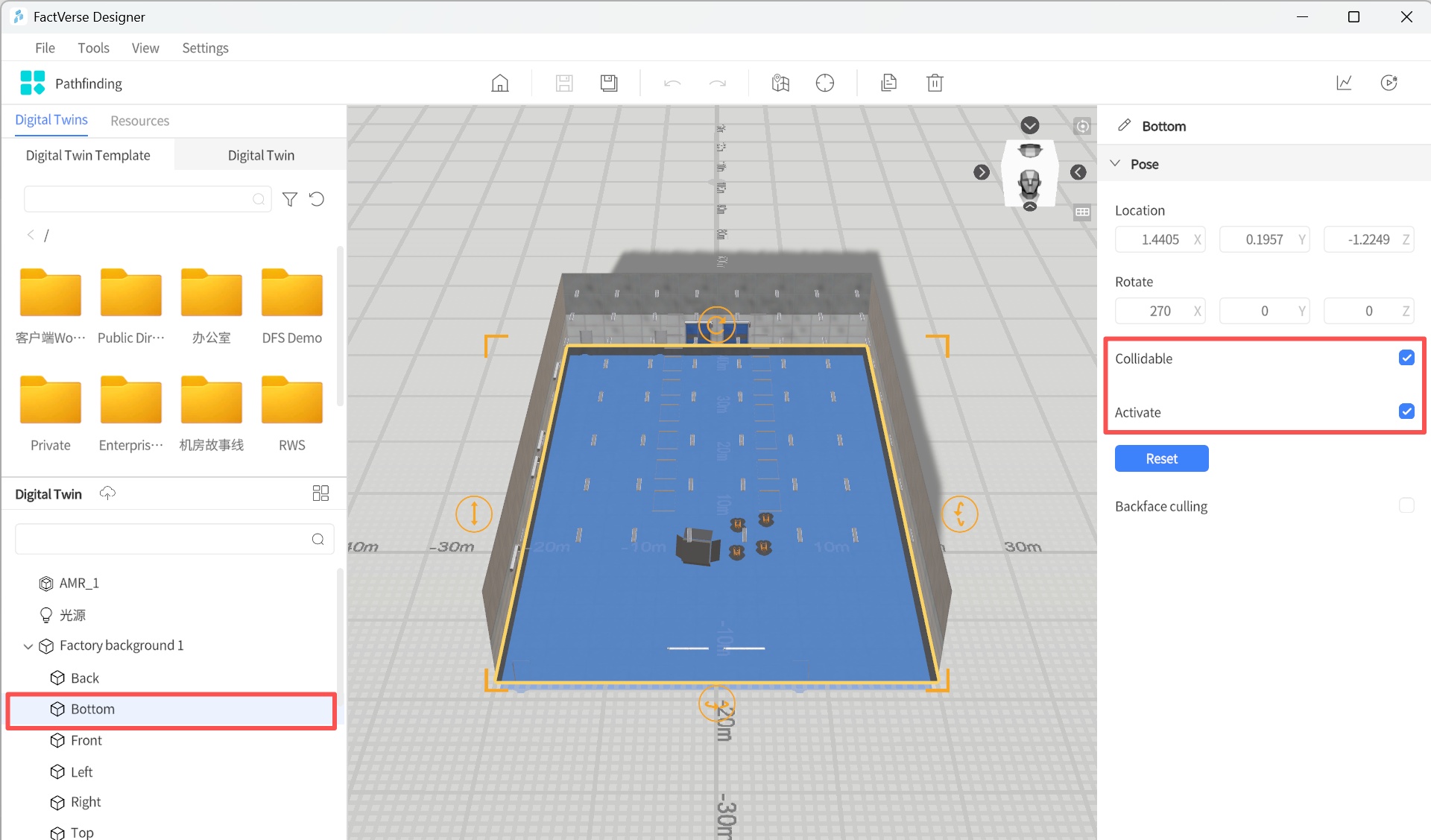Collapse the Pose section

coord(1115,163)
